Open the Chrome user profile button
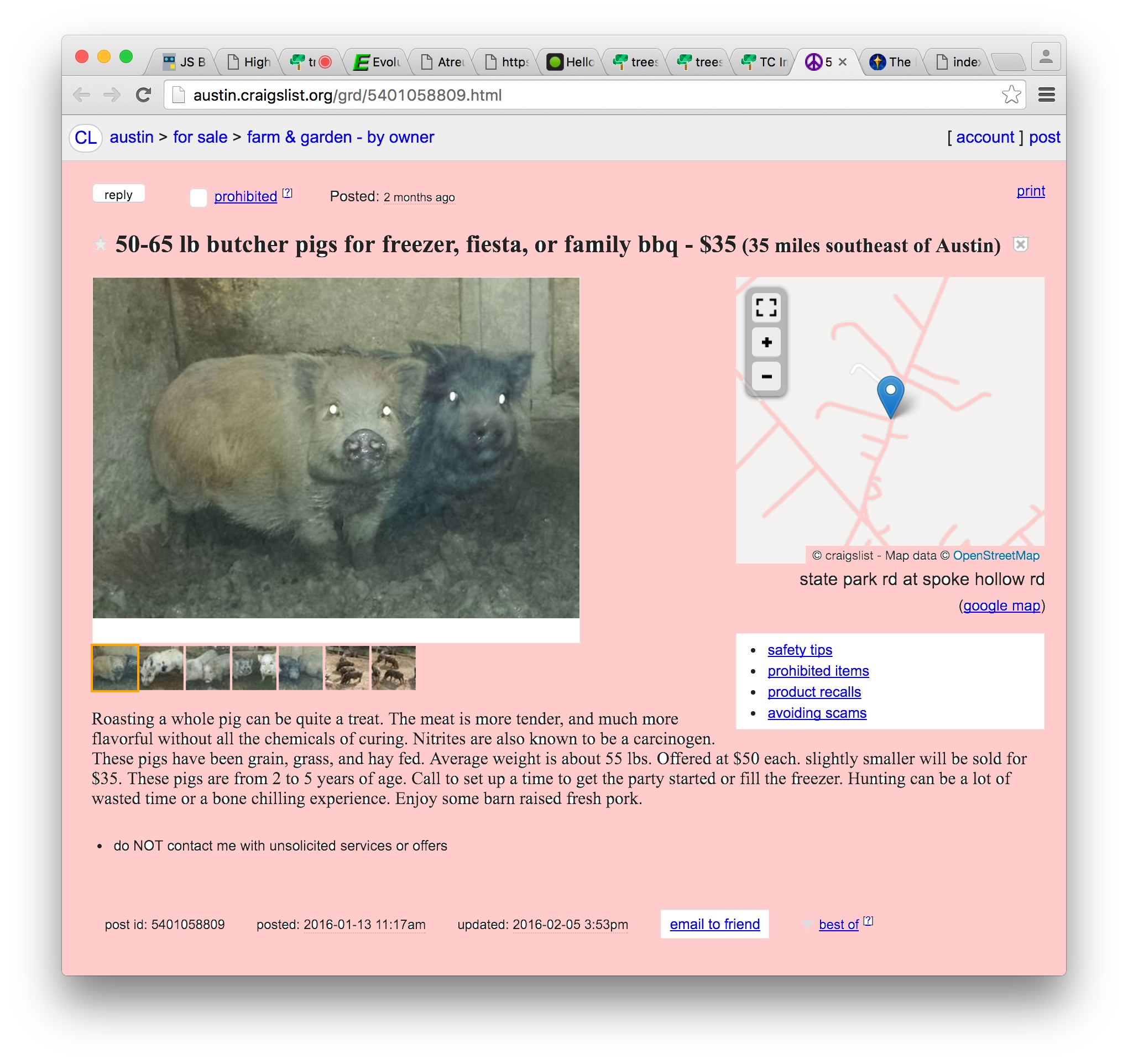Screen dimensions: 1128x1064 point(1046,57)
